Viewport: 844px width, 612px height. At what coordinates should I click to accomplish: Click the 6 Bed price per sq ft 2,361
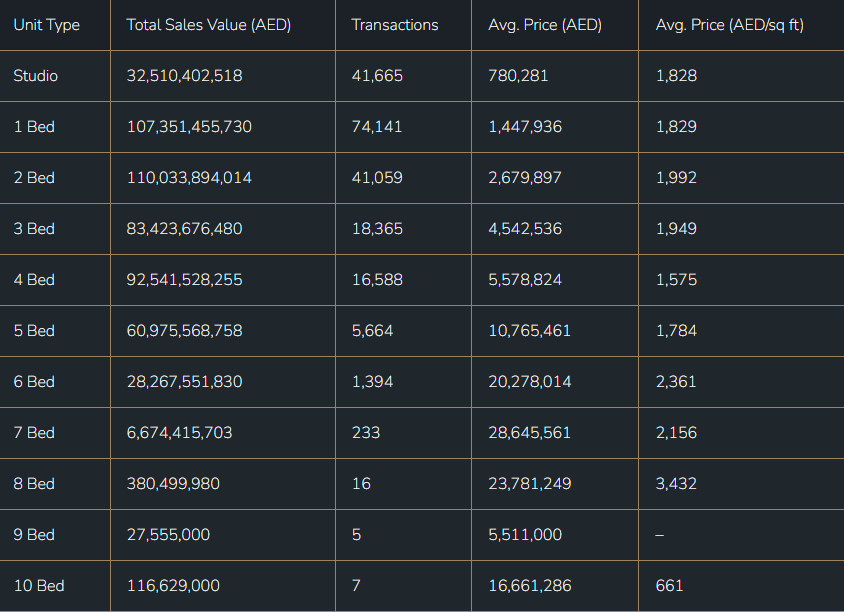676,382
